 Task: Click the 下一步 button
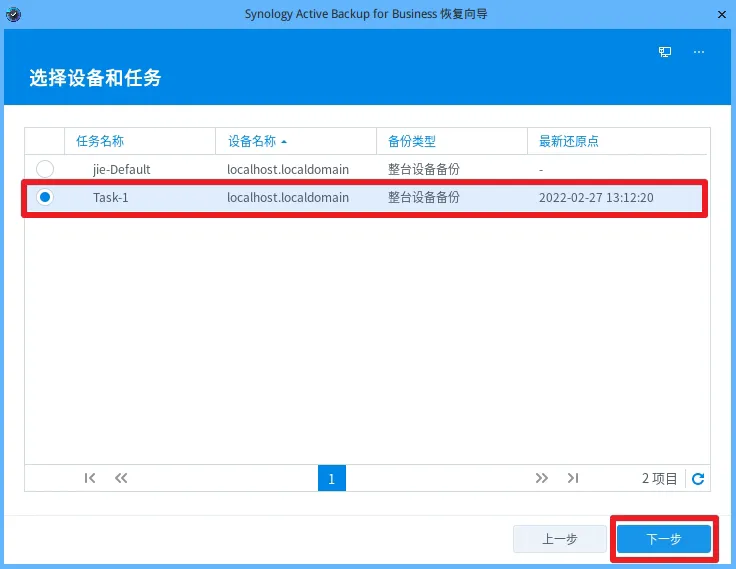point(664,539)
